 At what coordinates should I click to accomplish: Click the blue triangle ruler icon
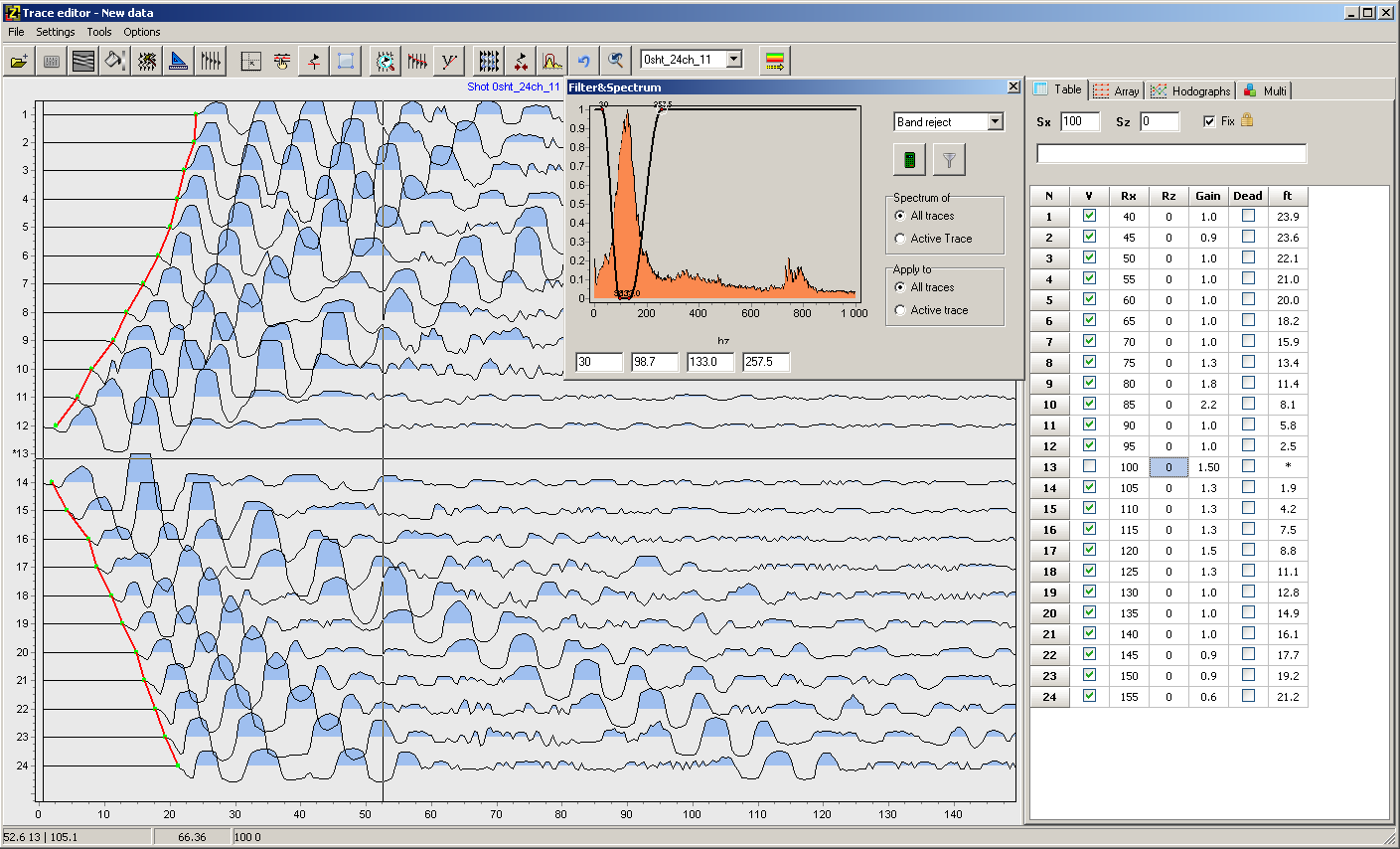coord(179,62)
